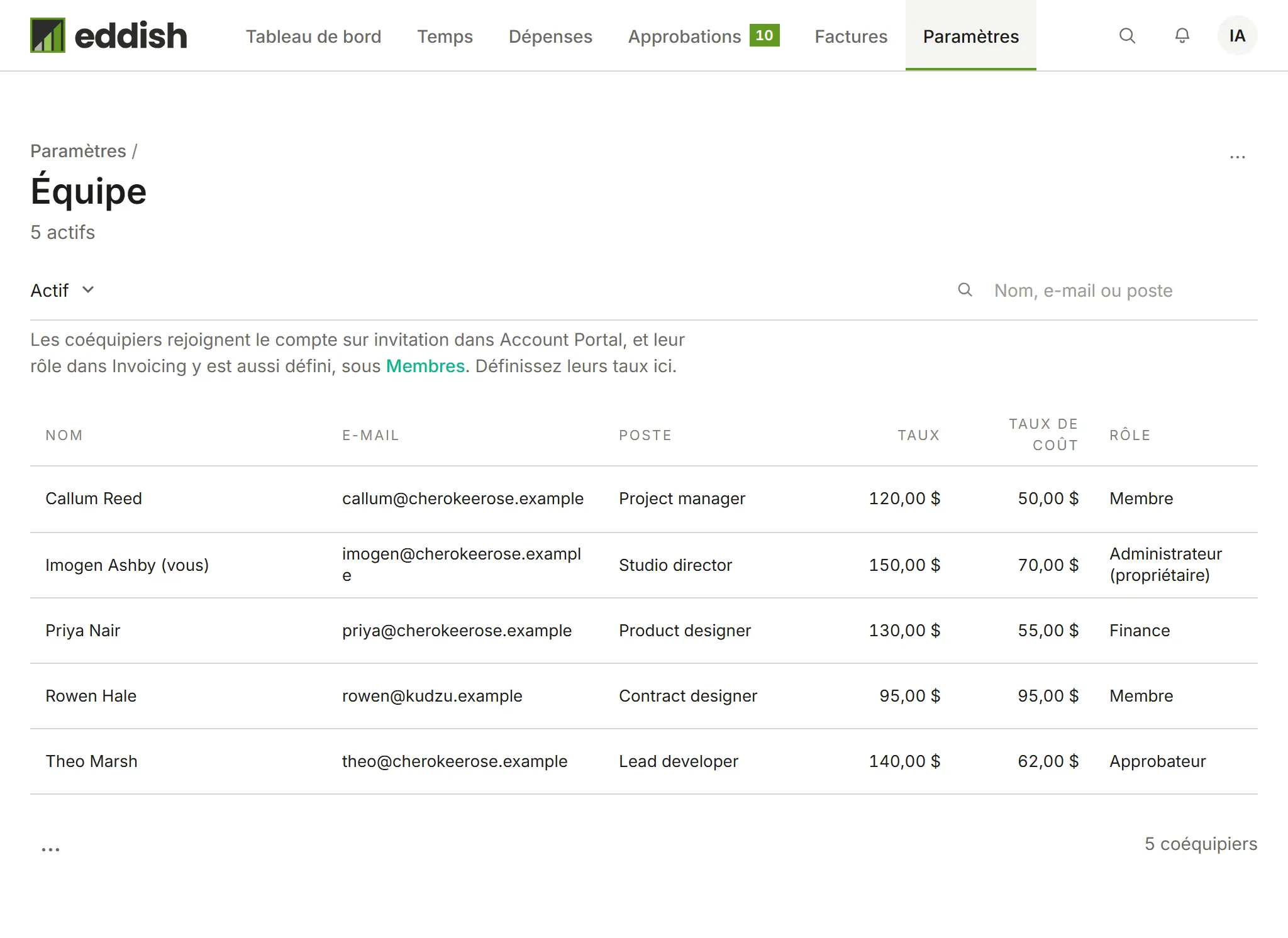1288x938 pixels.
Task: Click theo@cherokeerose.example email
Action: coord(455,761)
